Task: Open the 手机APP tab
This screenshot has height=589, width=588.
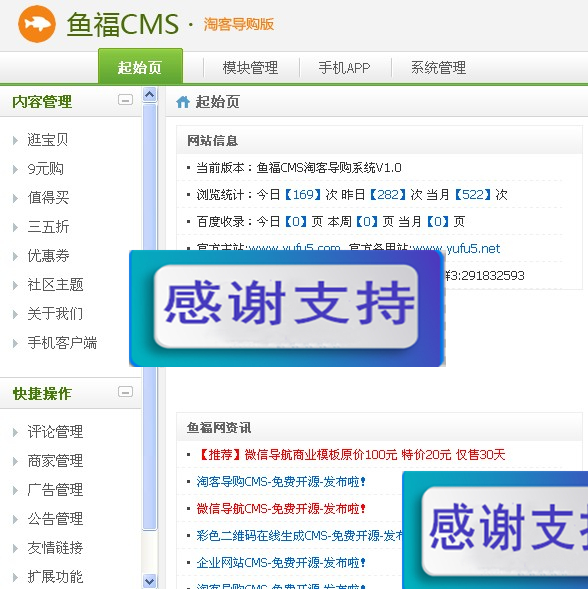Action: [x=344, y=68]
